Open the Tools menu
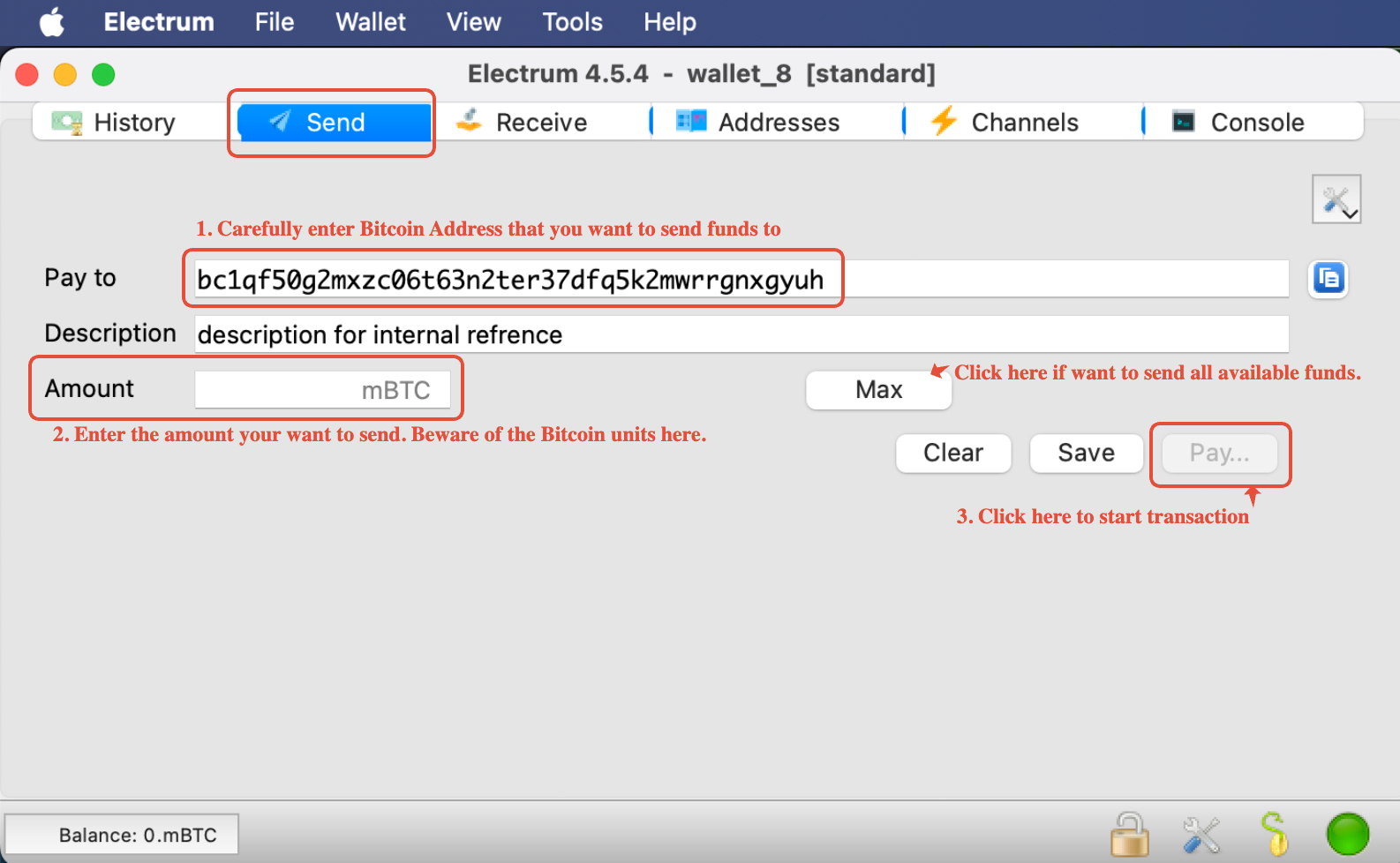The width and height of the screenshot is (1400, 863). click(573, 22)
